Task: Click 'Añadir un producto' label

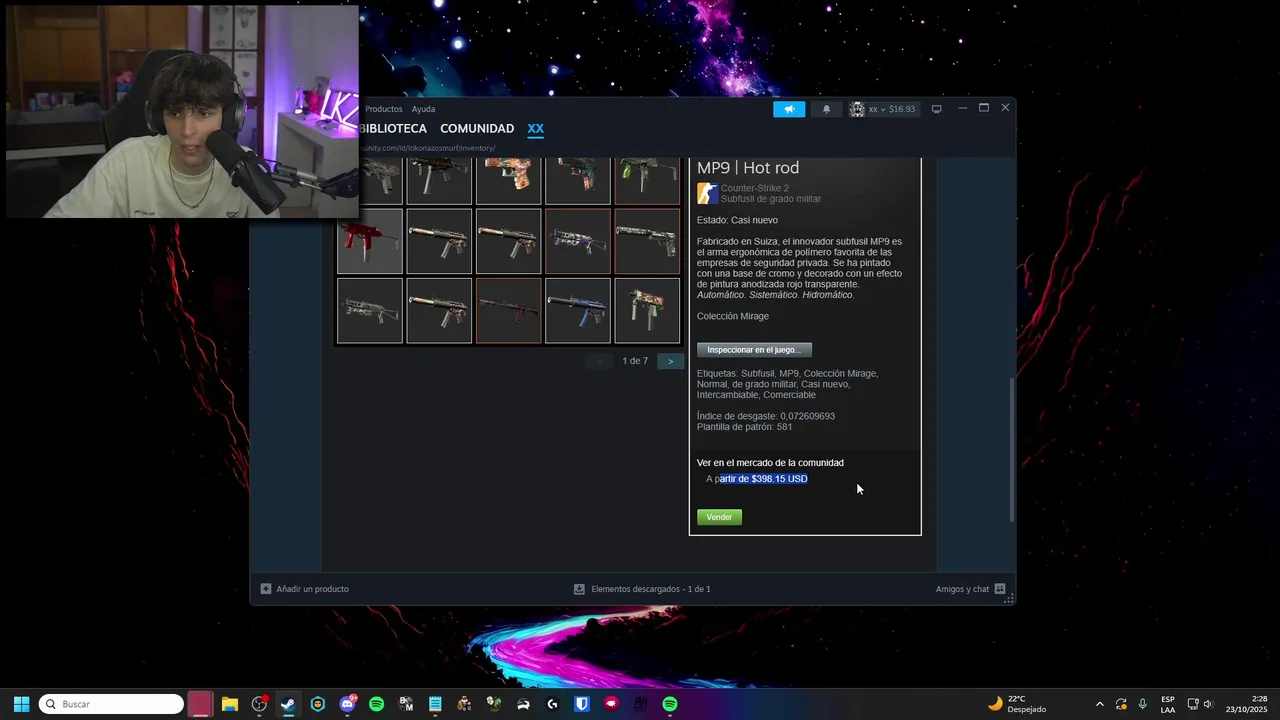Action: pos(312,589)
